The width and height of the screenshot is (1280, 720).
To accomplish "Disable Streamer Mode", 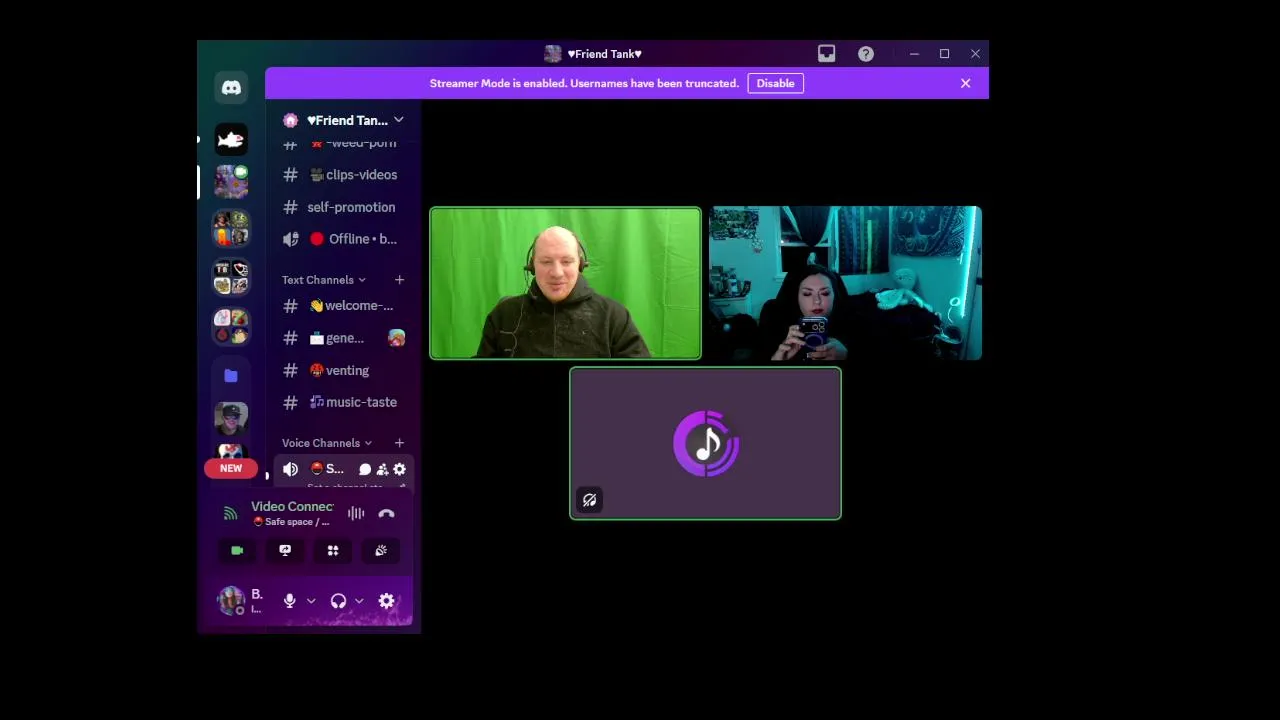I will coord(775,83).
